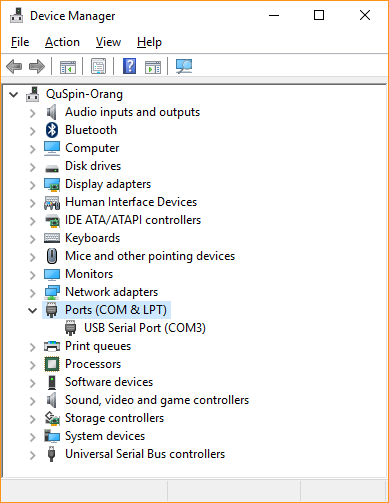Click the Show/Hide Console Tree toolbar icon
389x503 pixels.
click(x=68, y=66)
